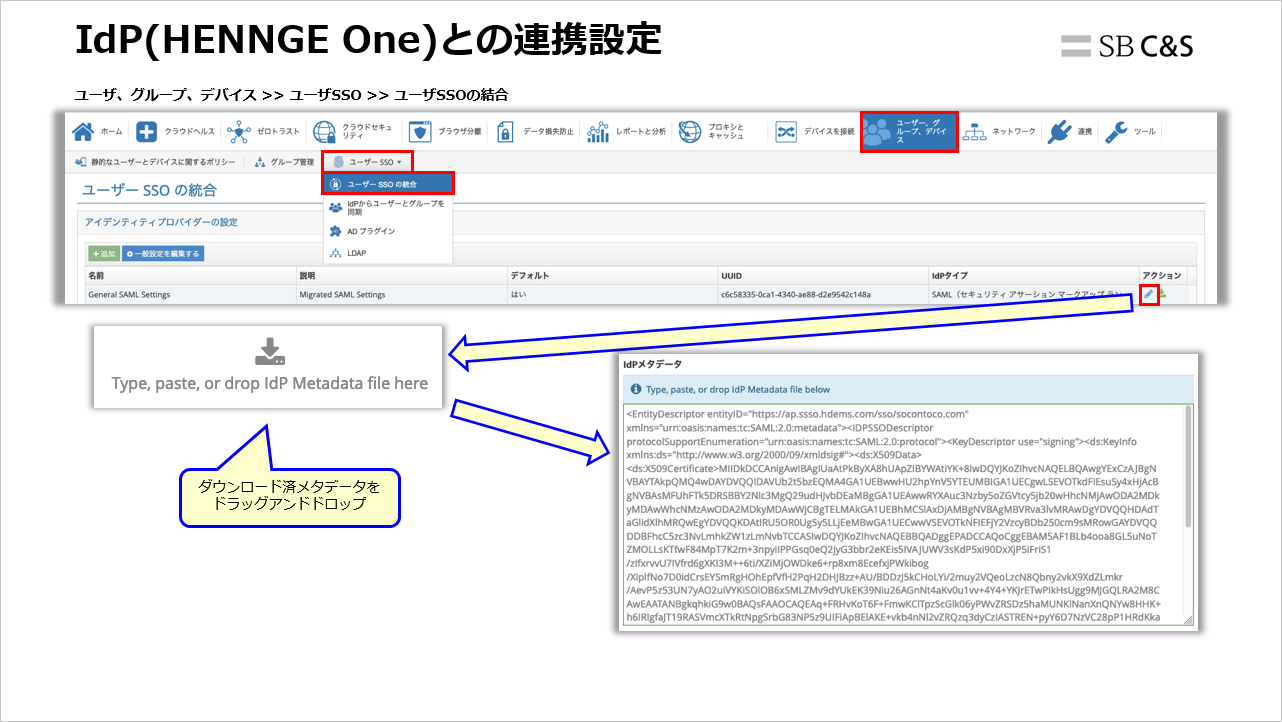The width and height of the screenshot is (1282, 722).
Task: Edit General SAML Settings with pencil icon
Action: tap(1149, 294)
